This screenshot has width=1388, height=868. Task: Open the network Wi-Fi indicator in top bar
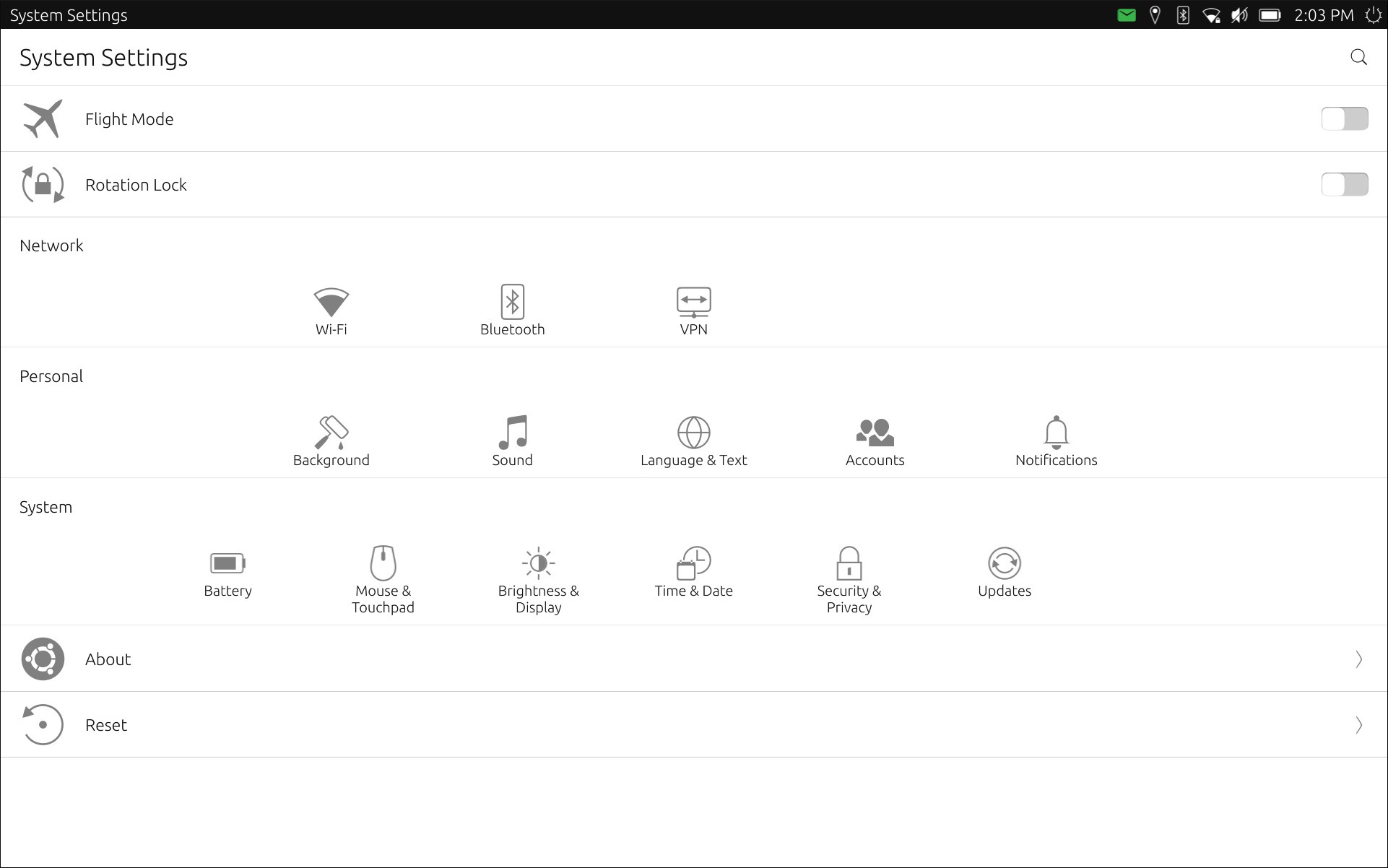(1211, 15)
